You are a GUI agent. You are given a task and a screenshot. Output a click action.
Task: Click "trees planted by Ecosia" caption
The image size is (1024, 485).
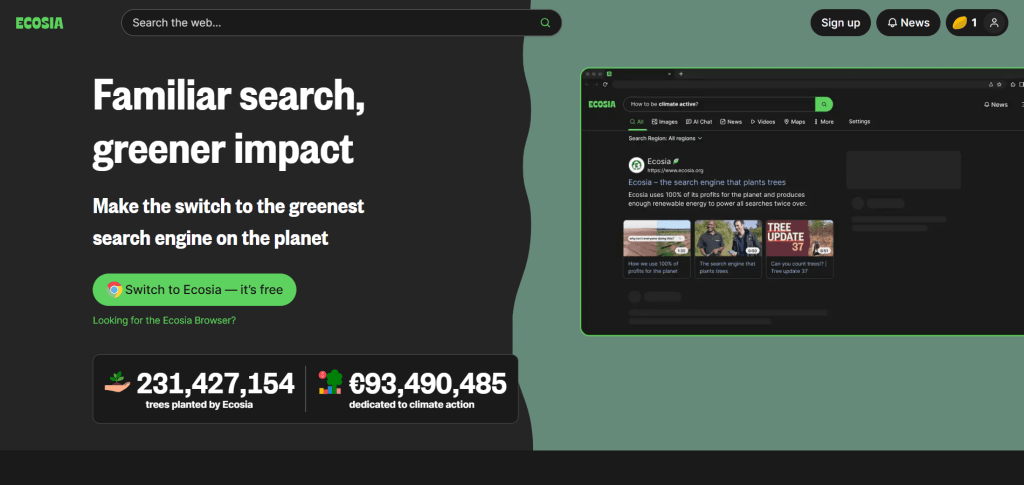(x=199, y=405)
